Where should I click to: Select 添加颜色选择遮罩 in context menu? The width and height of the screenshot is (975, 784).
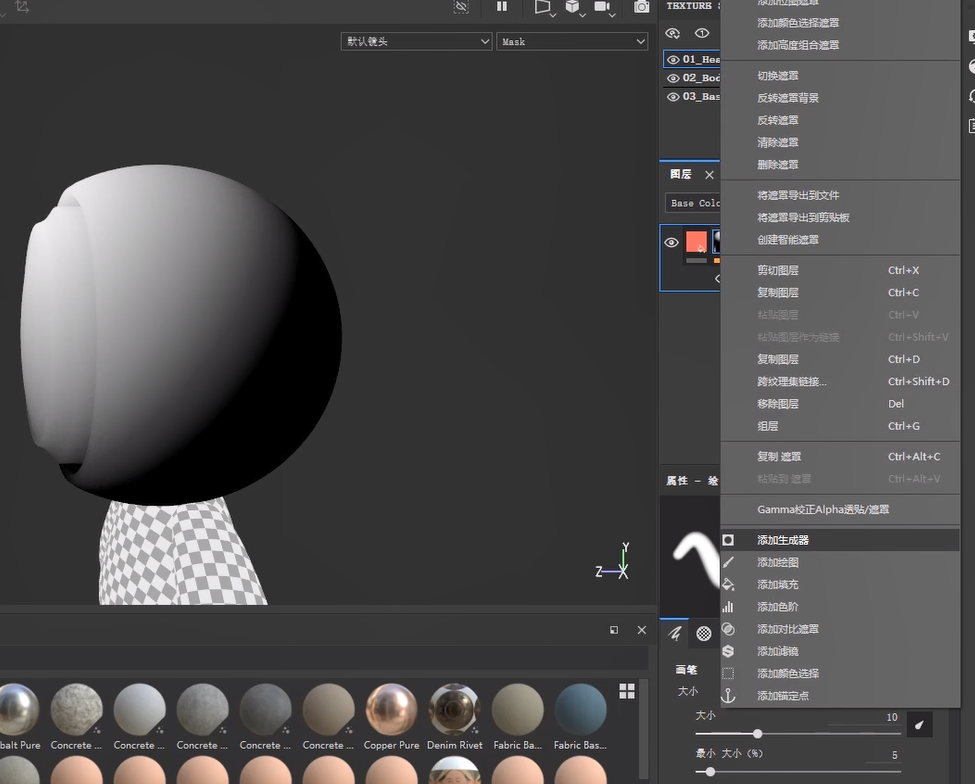point(840,23)
